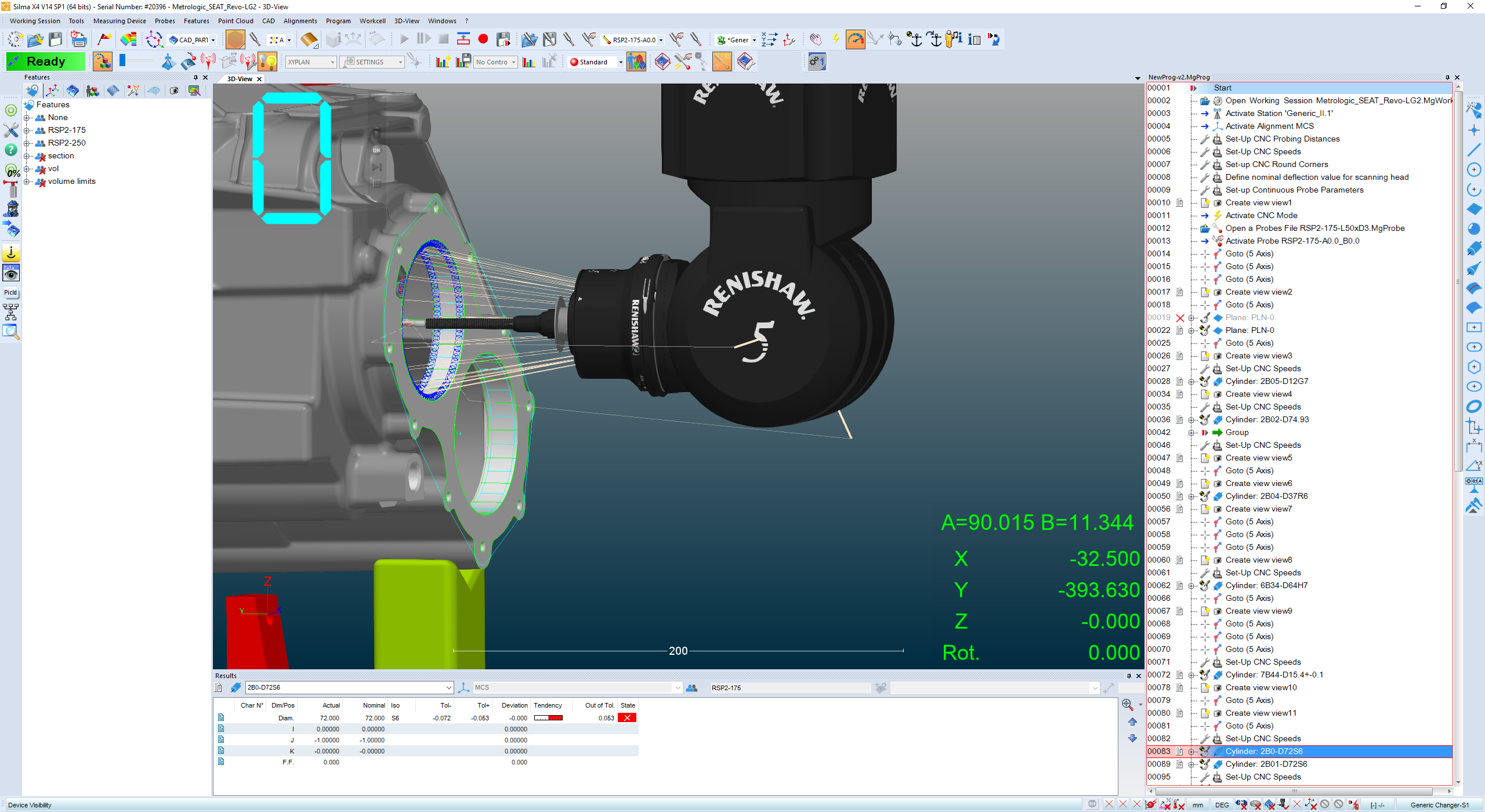Expand the RSP2-250 tree node
The width and height of the screenshot is (1485, 812).
click(x=27, y=143)
